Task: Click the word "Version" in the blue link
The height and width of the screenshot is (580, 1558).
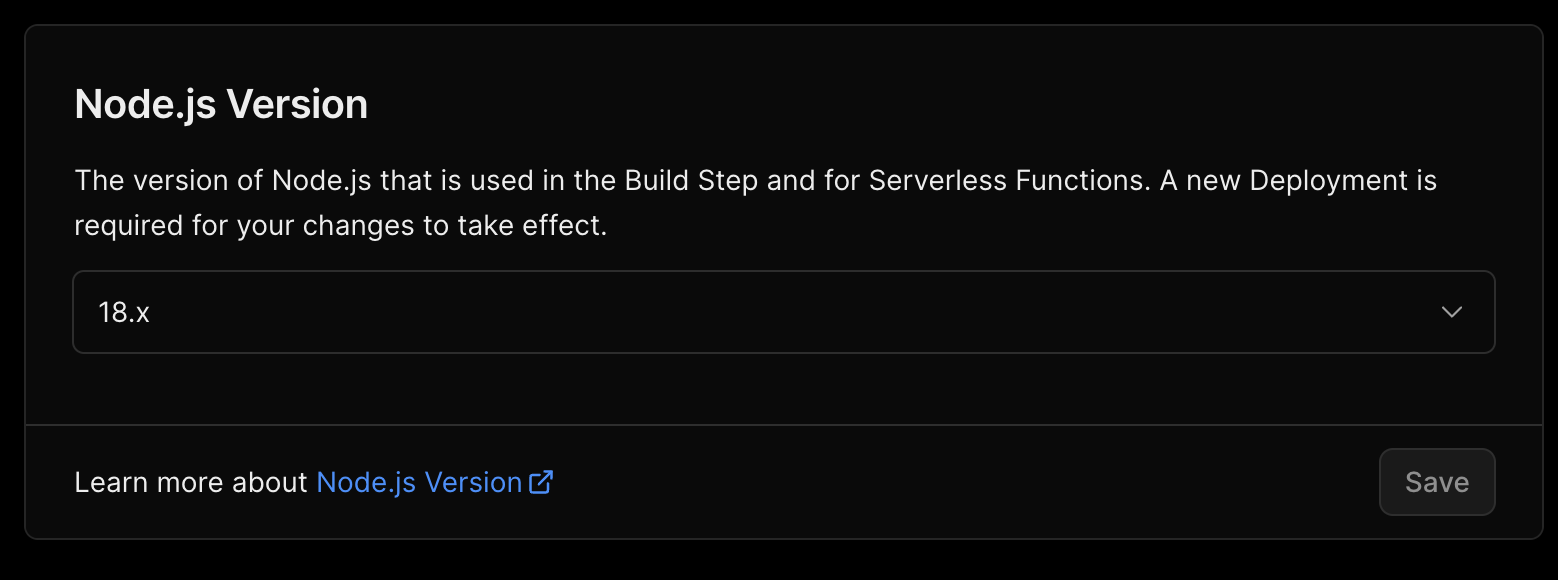Action: point(473,482)
